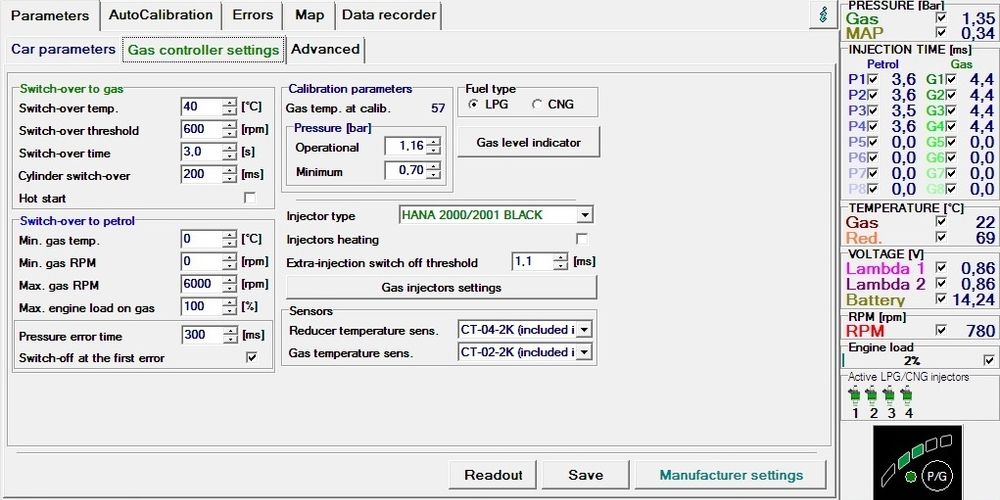This screenshot has width=1000, height=500.
Task: Select the CNG fuel type radio button
Action: [536, 104]
